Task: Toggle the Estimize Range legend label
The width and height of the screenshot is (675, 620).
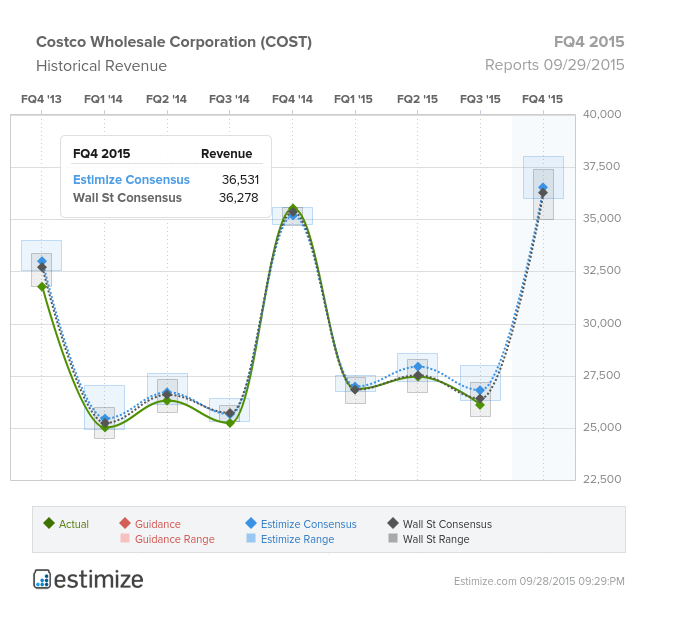Action: [297, 539]
